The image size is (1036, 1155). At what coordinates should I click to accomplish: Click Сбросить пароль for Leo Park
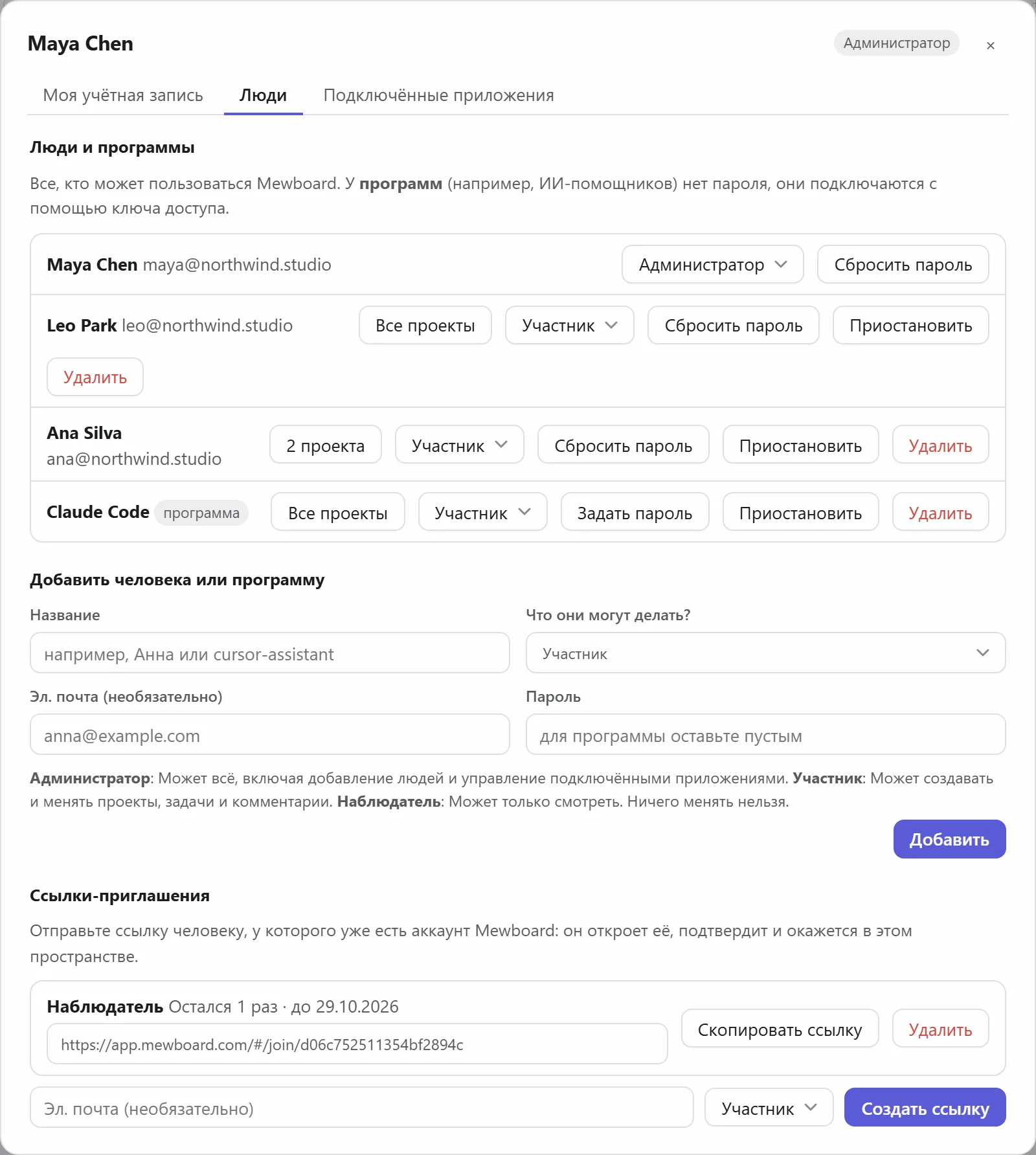point(733,325)
